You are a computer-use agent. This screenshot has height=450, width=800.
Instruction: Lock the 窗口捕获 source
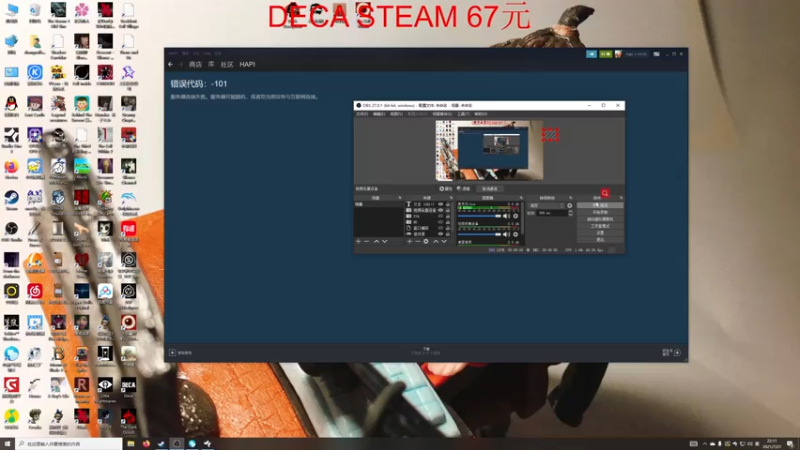click(x=448, y=228)
